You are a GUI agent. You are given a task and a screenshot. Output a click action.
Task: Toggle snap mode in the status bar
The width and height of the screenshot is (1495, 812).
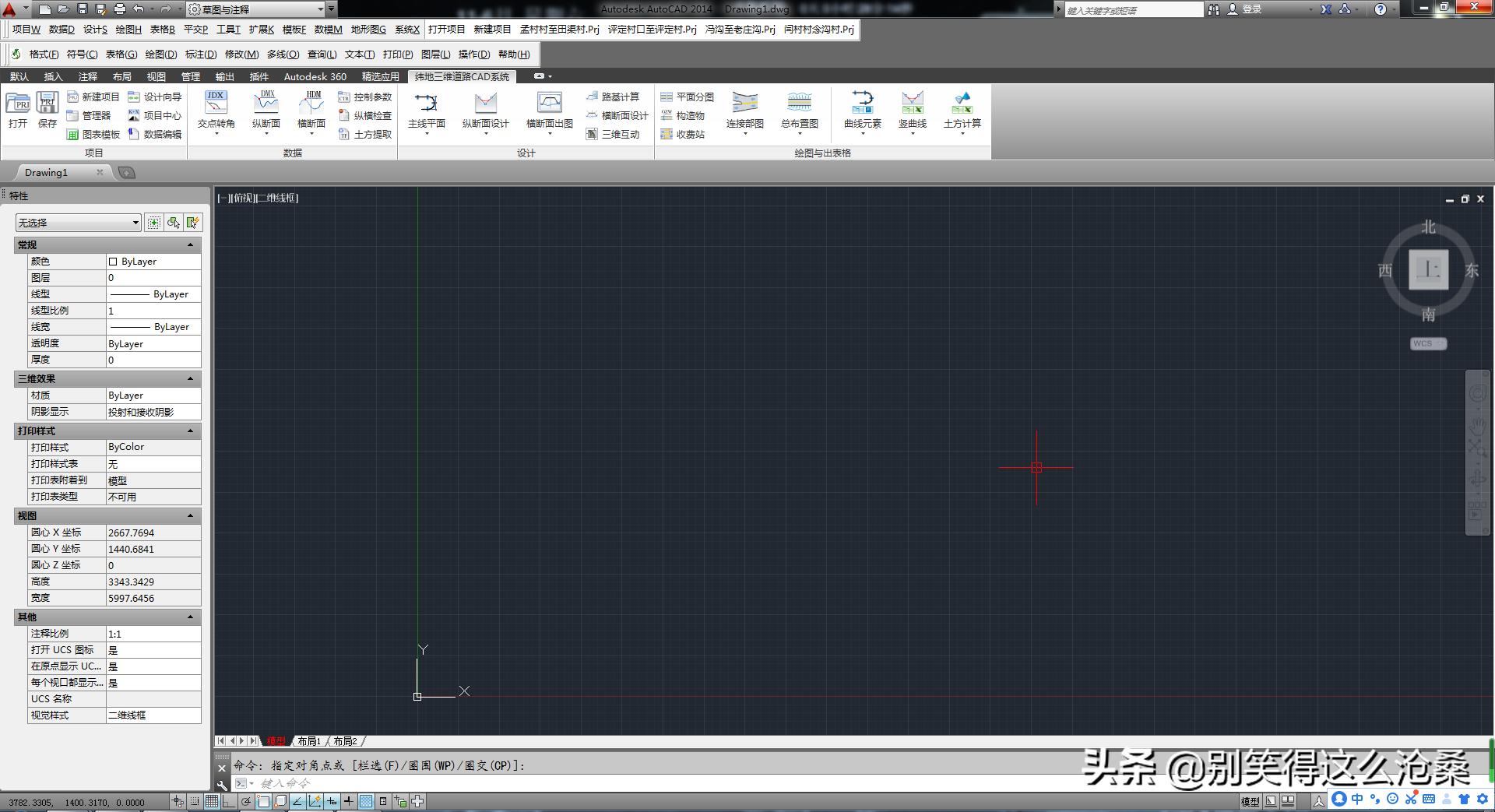pyautogui.click(x=195, y=801)
